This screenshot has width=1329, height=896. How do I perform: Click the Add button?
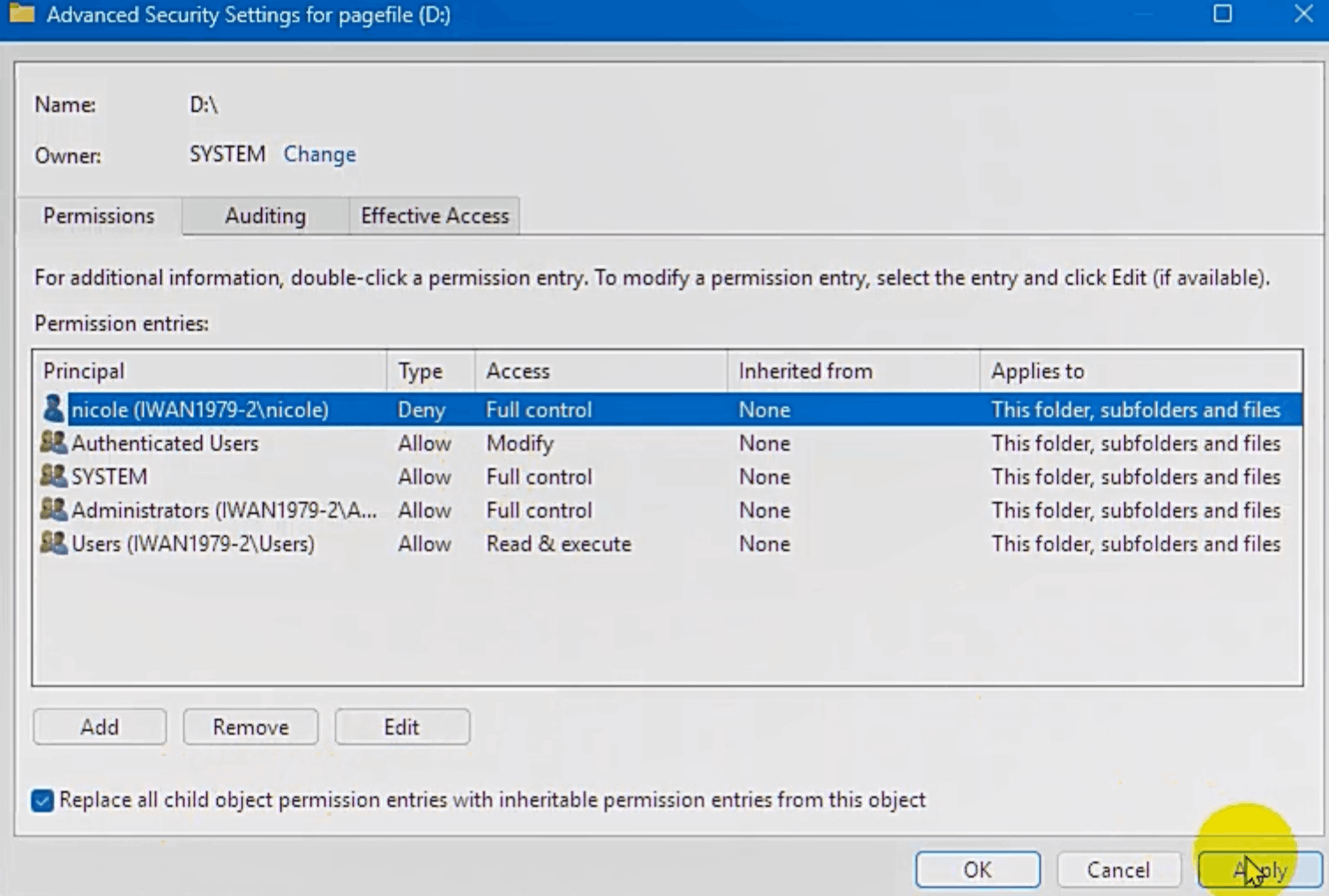point(99,727)
